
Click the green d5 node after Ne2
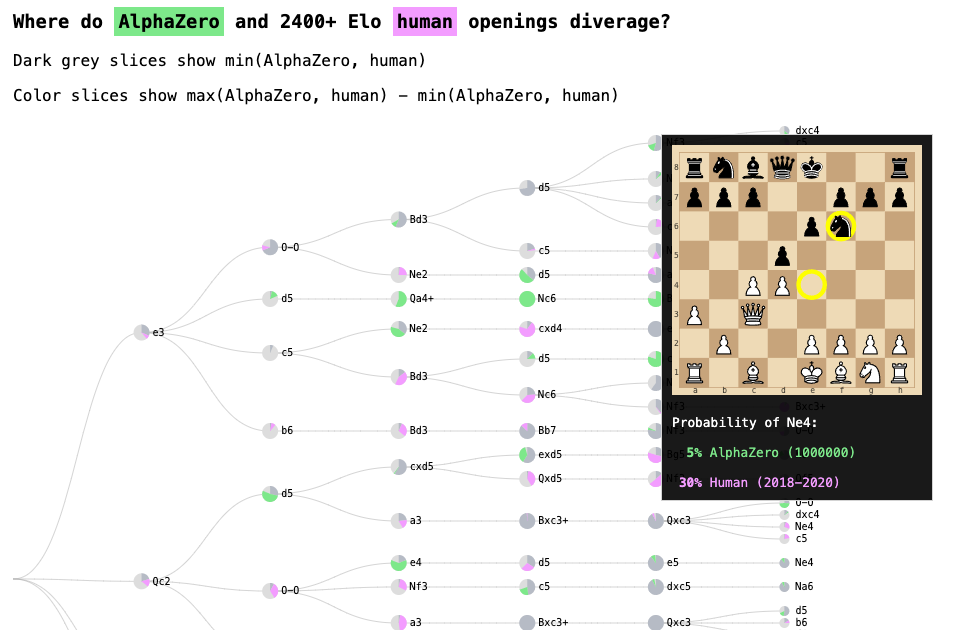coord(527,275)
